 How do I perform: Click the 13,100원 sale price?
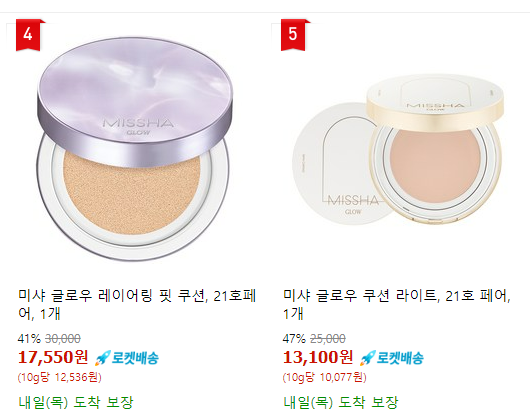pyautogui.click(x=318, y=357)
